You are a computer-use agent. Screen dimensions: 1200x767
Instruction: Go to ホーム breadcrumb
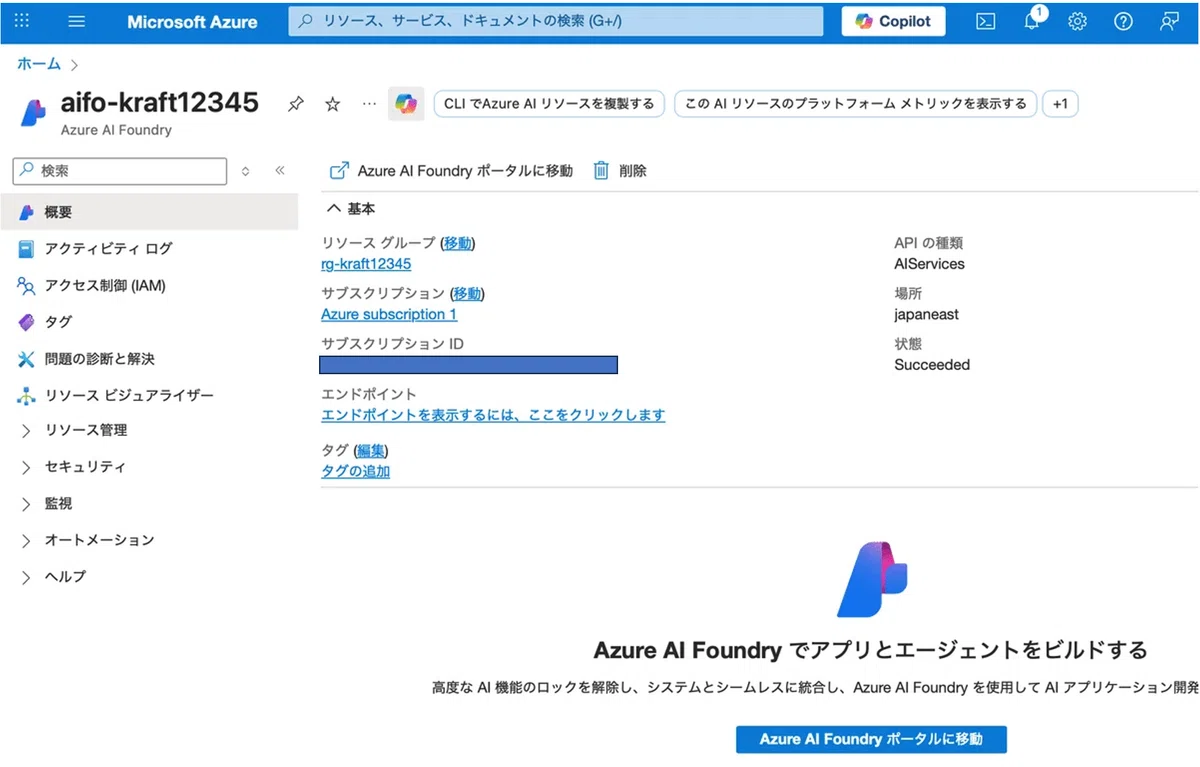pos(39,64)
